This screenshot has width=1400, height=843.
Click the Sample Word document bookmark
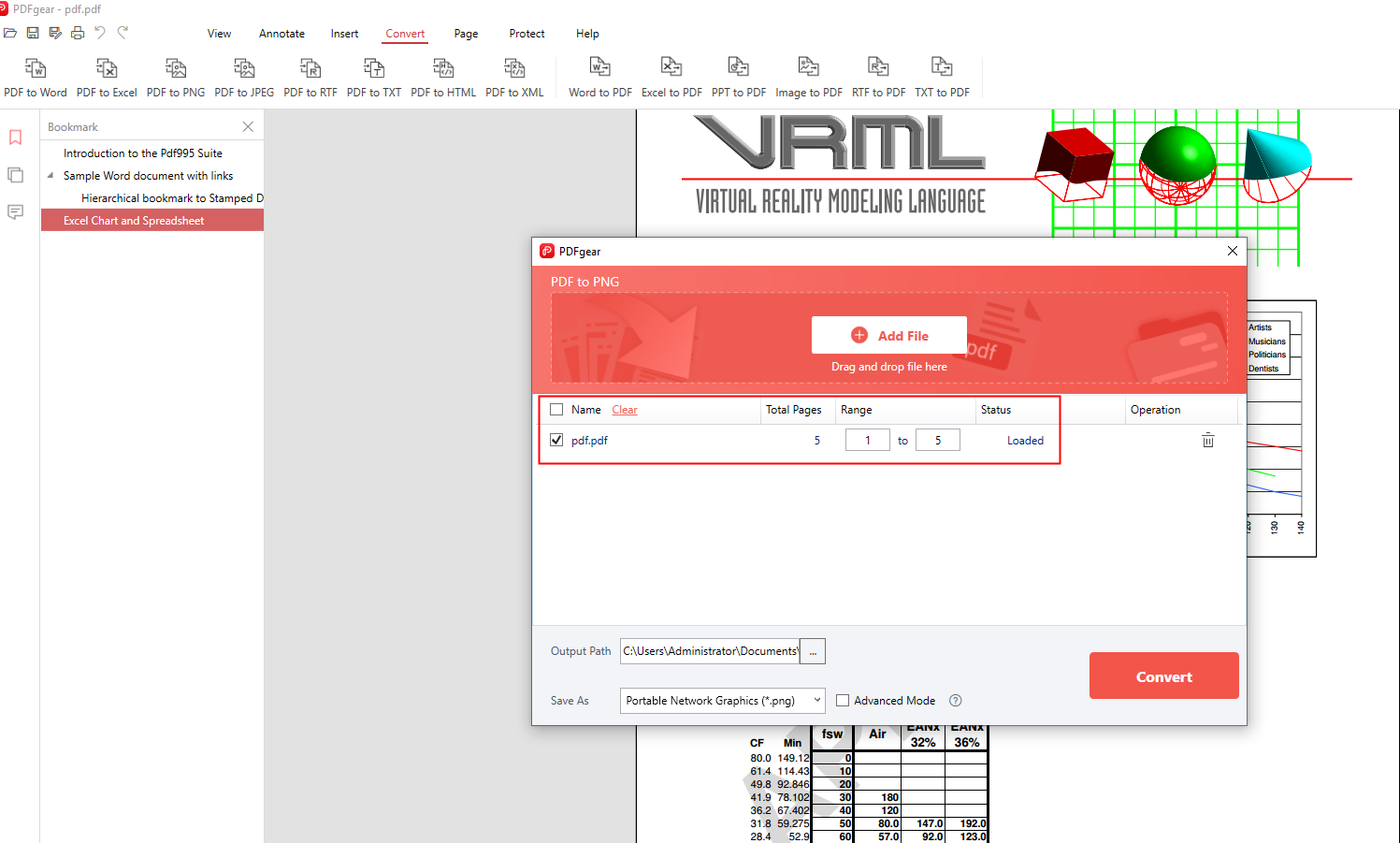(148, 175)
